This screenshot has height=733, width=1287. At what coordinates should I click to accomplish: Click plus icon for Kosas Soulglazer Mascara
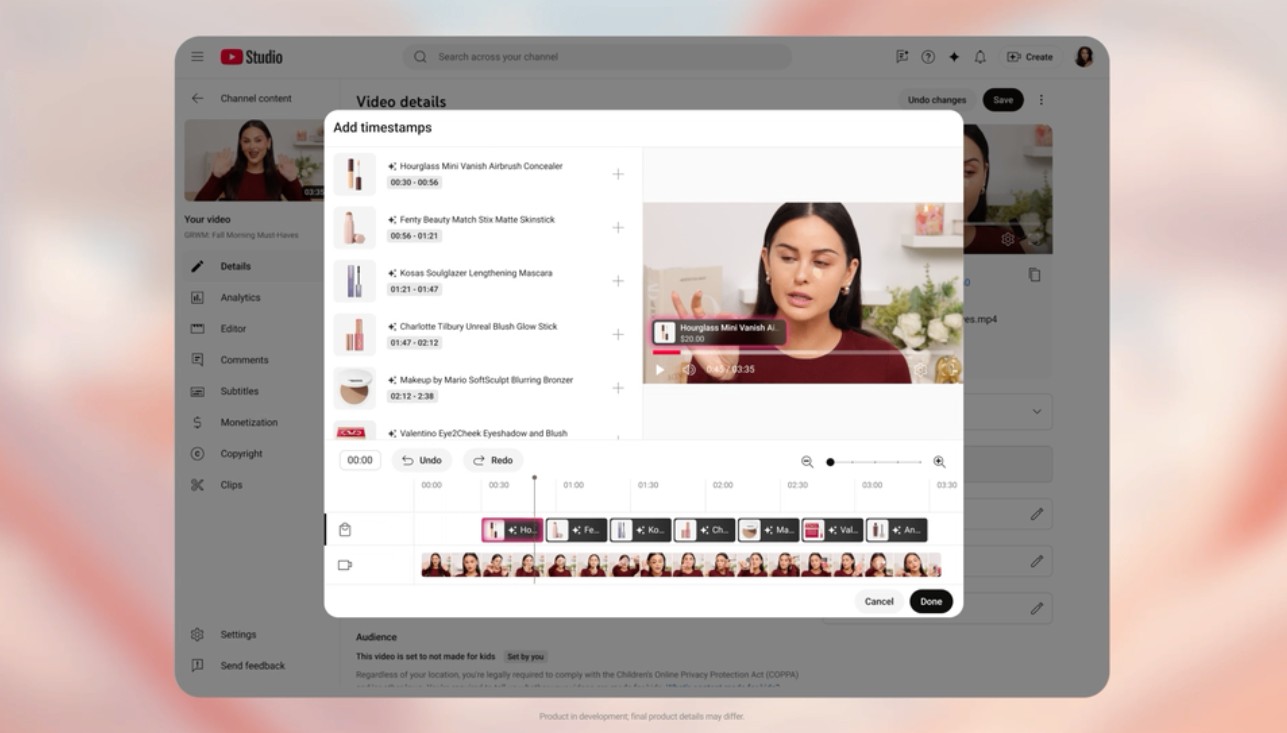[x=618, y=281]
